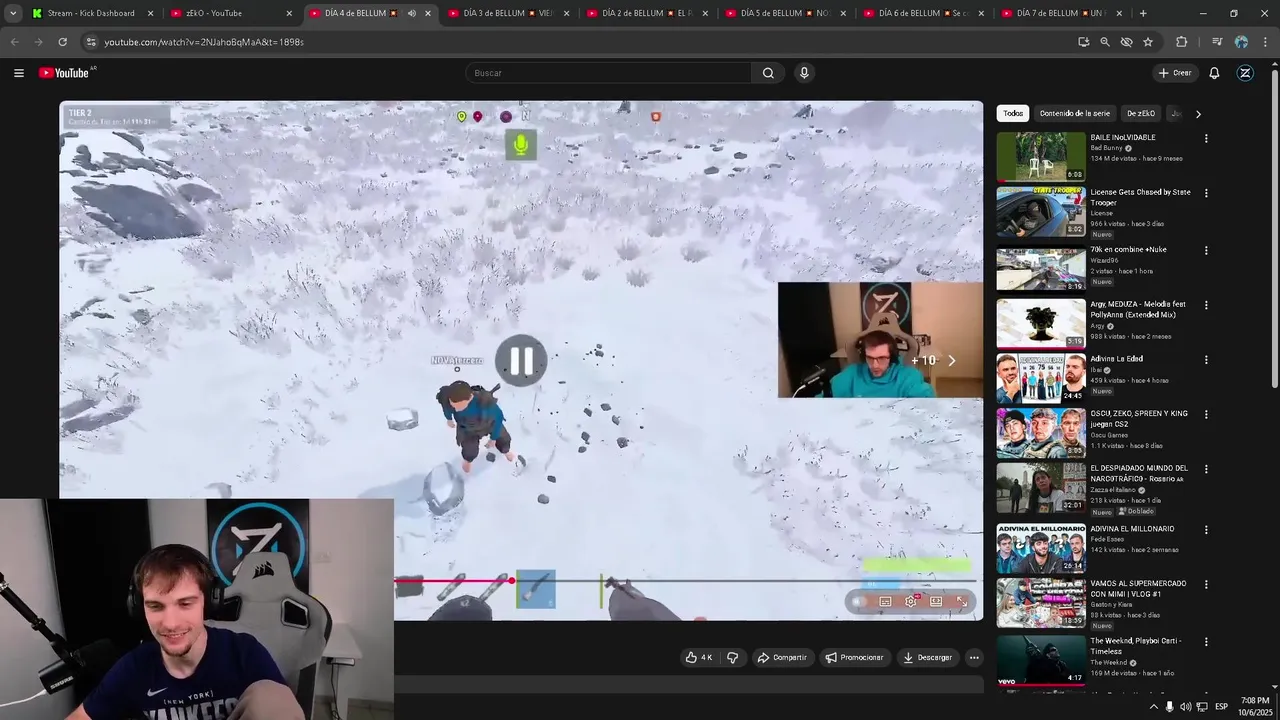
Task: Open the Chrome profile avatar
Action: click(1241, 42)
